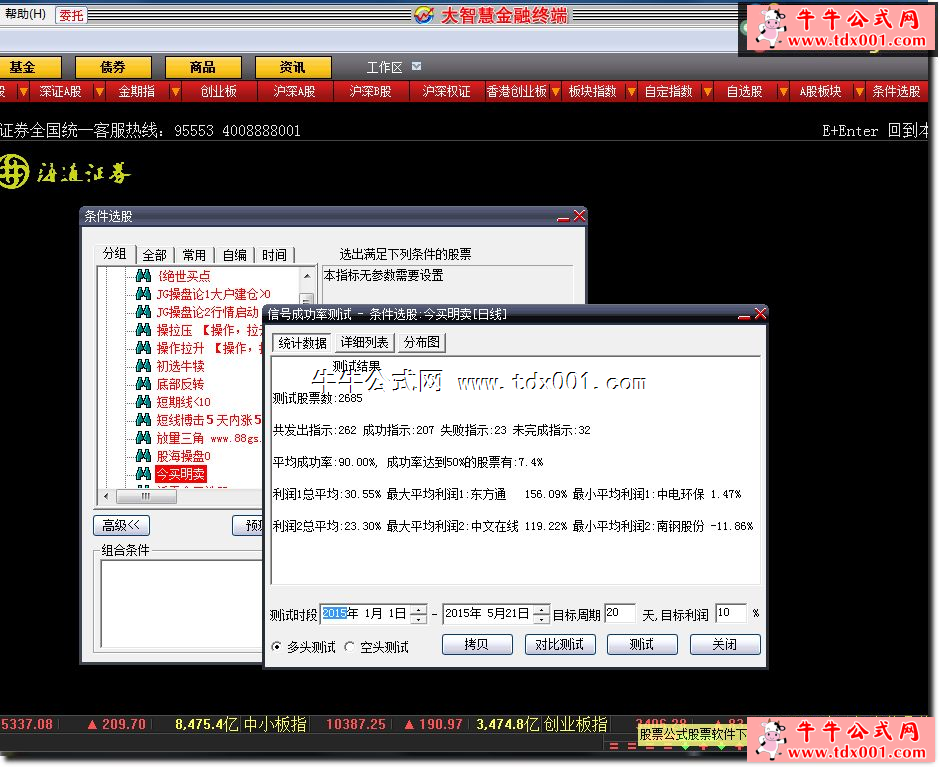940x767 pixels.
Task: Click the binoculars icon for 股海操盘0
Action: (143, 456)
